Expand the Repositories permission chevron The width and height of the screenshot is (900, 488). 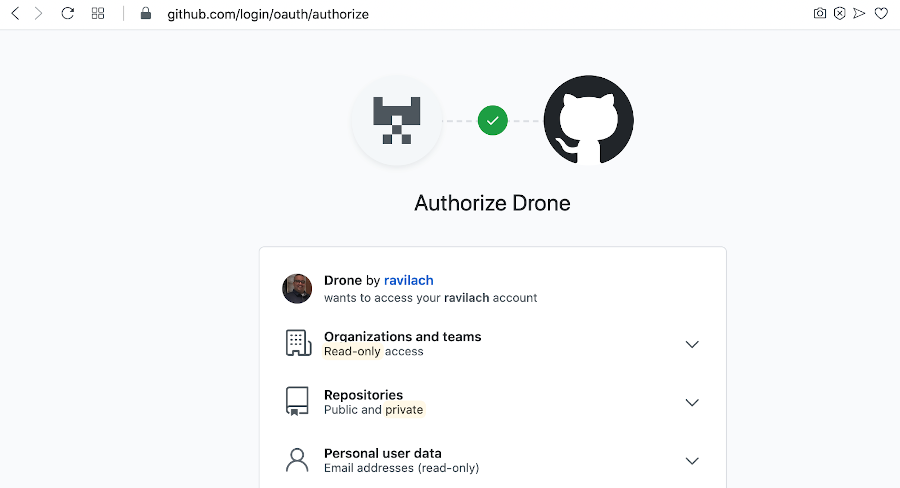pos(692,402)
